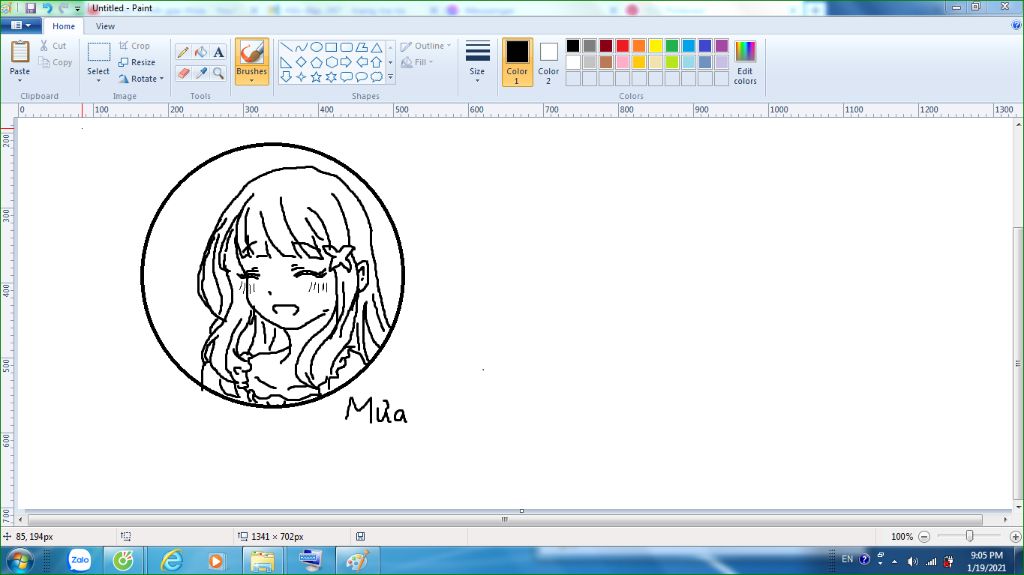Click the vertical canvas scrollbar
Image resolution: width=1024 pixels, height=575 pixels.
(x=1018, y=364)
